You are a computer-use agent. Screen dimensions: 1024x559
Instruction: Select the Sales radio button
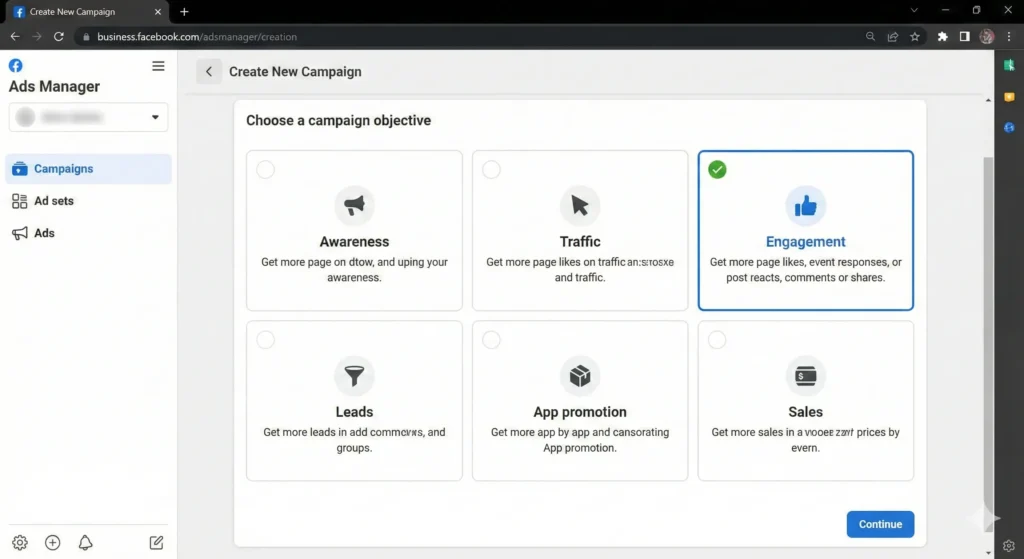pyautogui.click(x=717, y=340)
